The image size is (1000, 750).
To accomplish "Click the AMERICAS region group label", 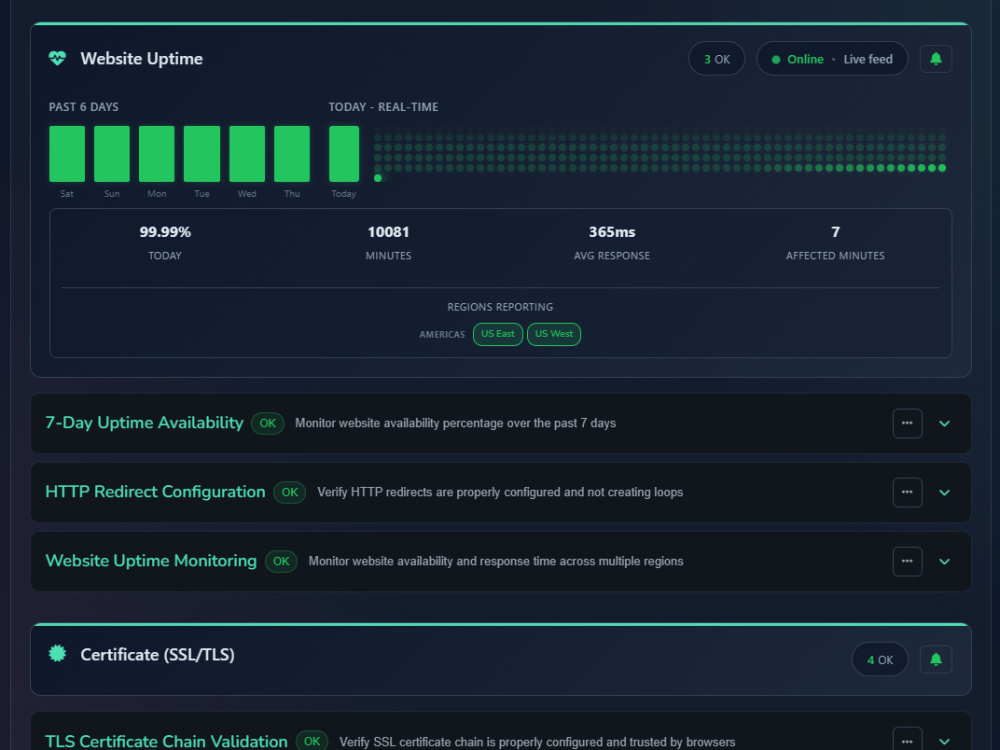I will tap(442, 334).
